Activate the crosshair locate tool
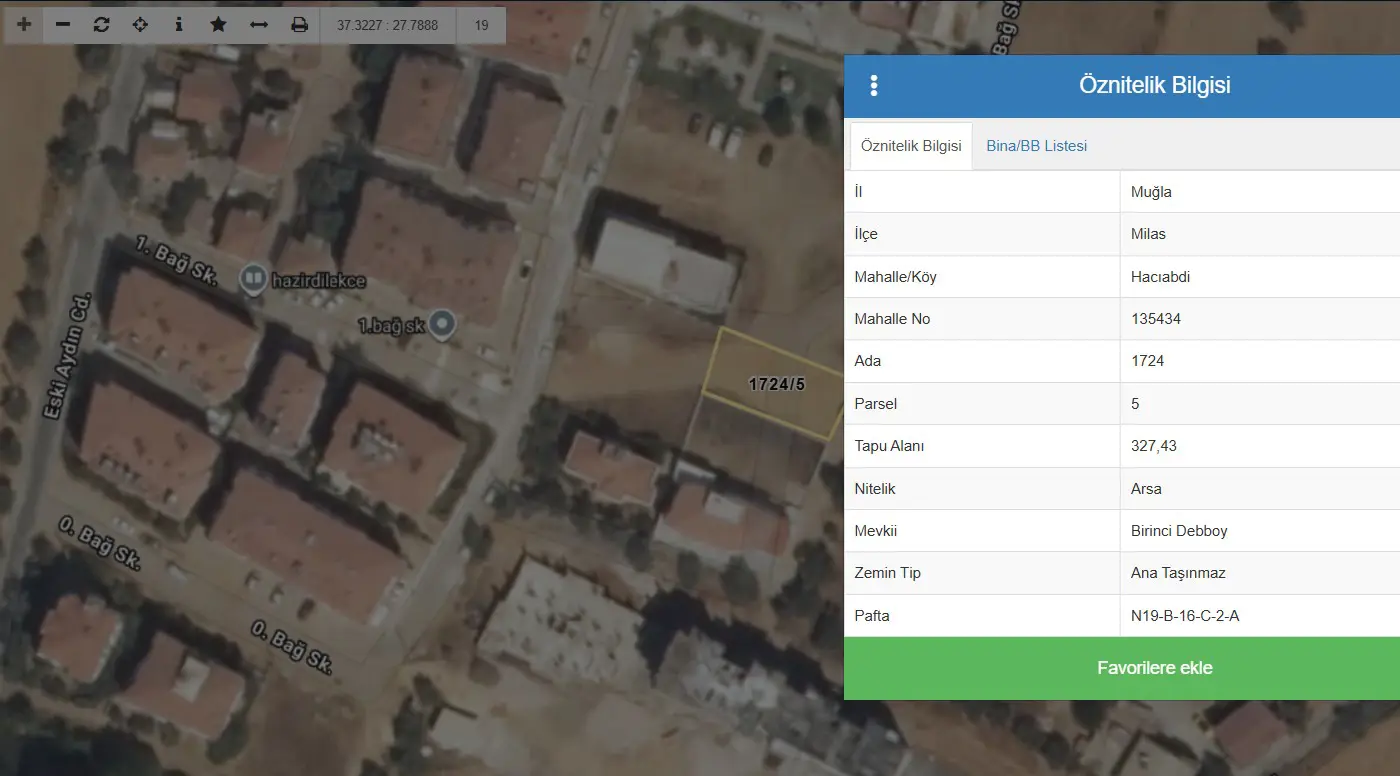The height and width of the screenshot is (776, 1400). click(x=141, y=25)
